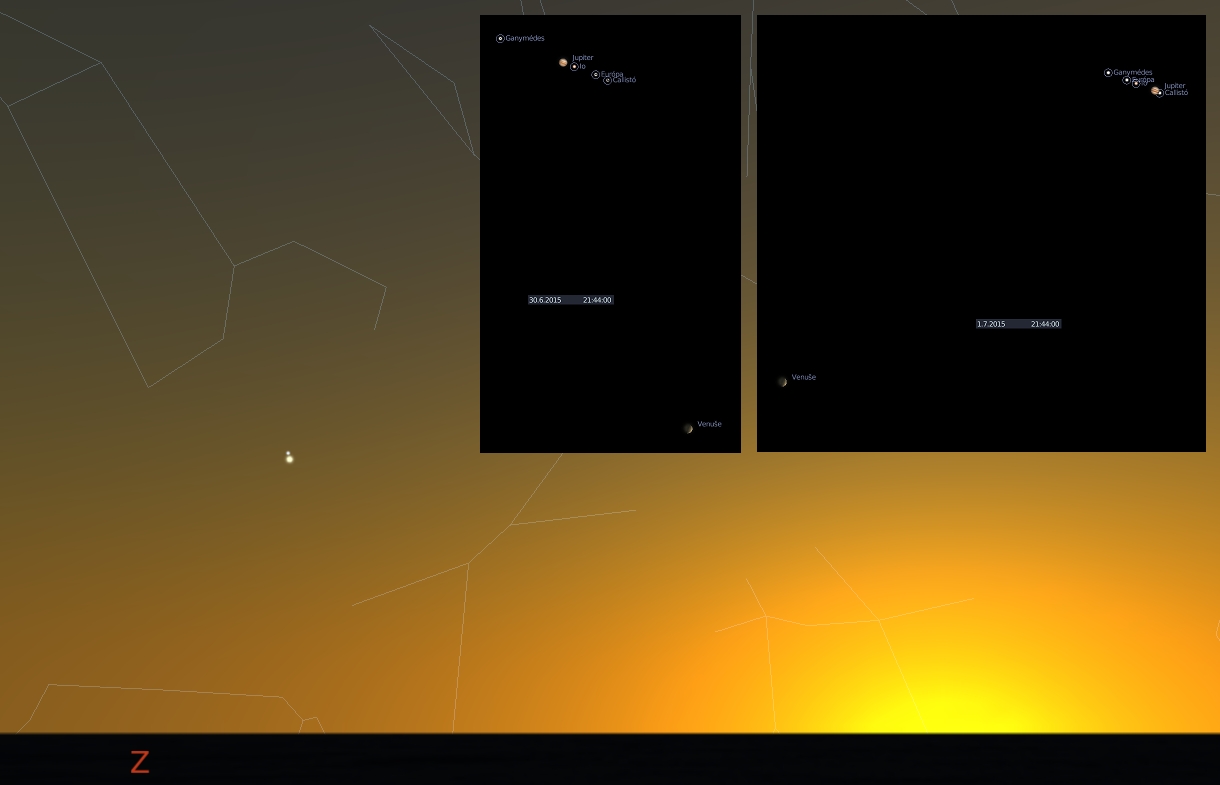Click Io moon marker in the 30.6.2015 inset

point(574,67)
